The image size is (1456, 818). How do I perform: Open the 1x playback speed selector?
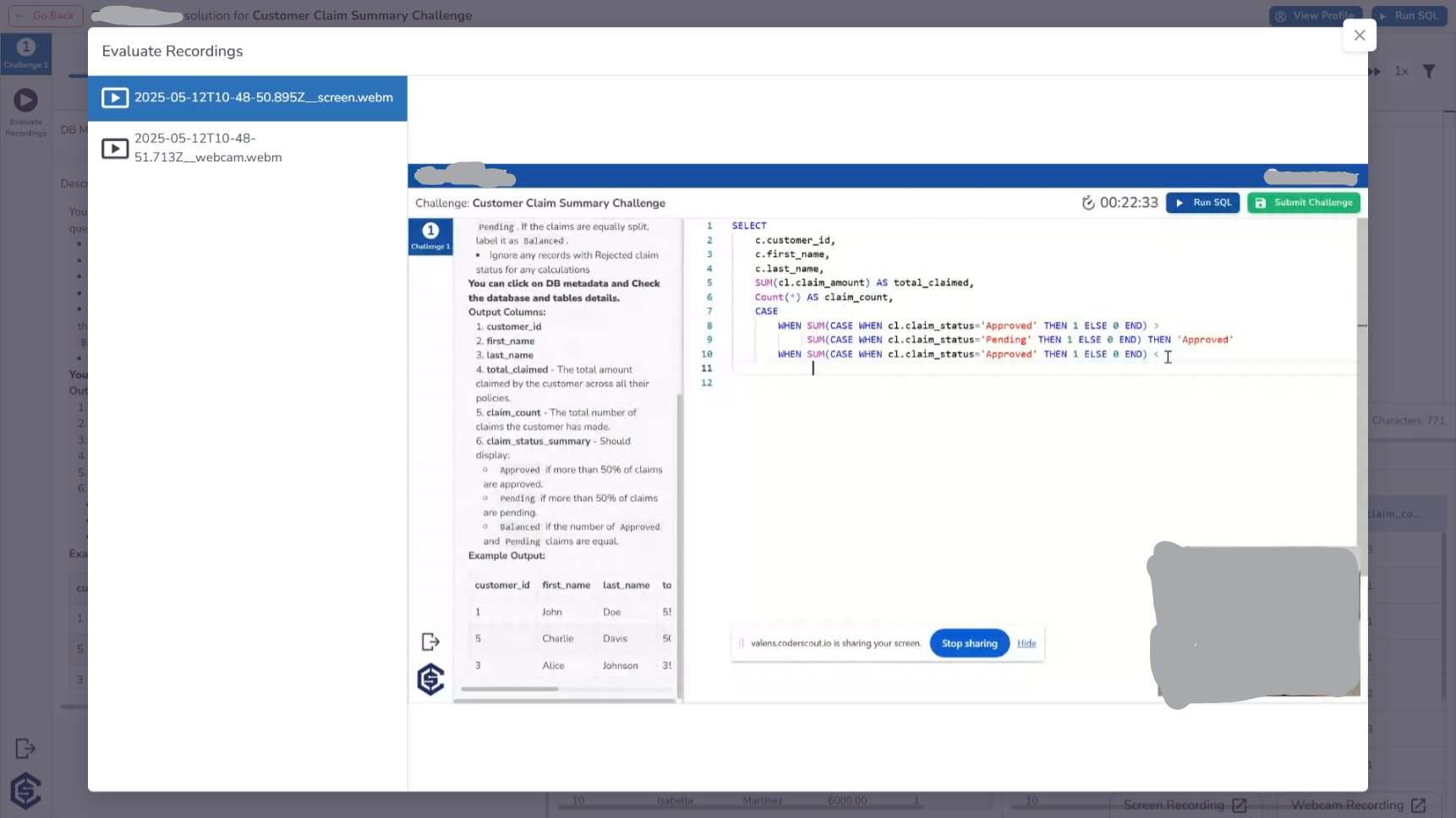coord(1401,72)
